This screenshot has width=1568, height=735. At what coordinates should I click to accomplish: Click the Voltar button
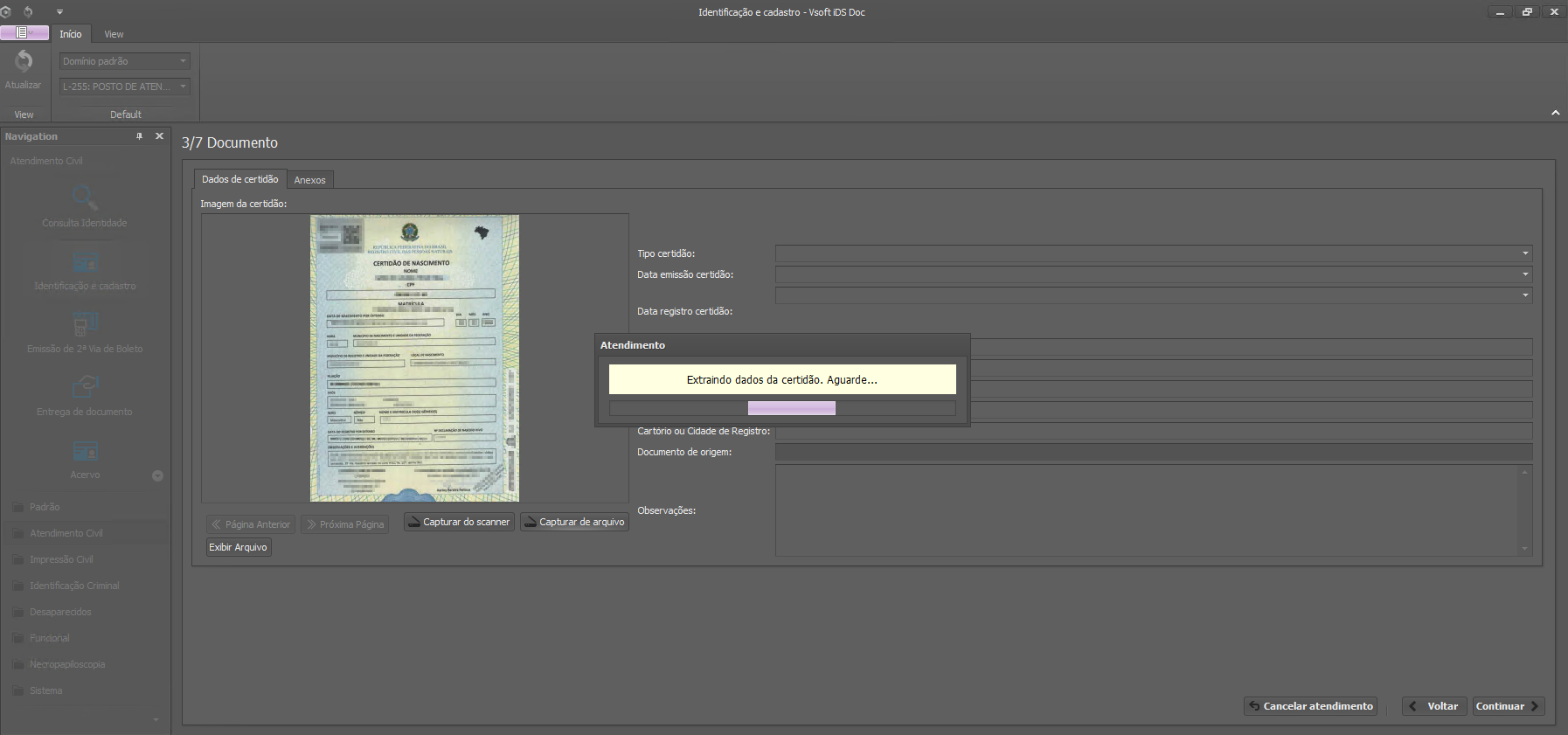pyautogui.click(x=1434, y=706)
